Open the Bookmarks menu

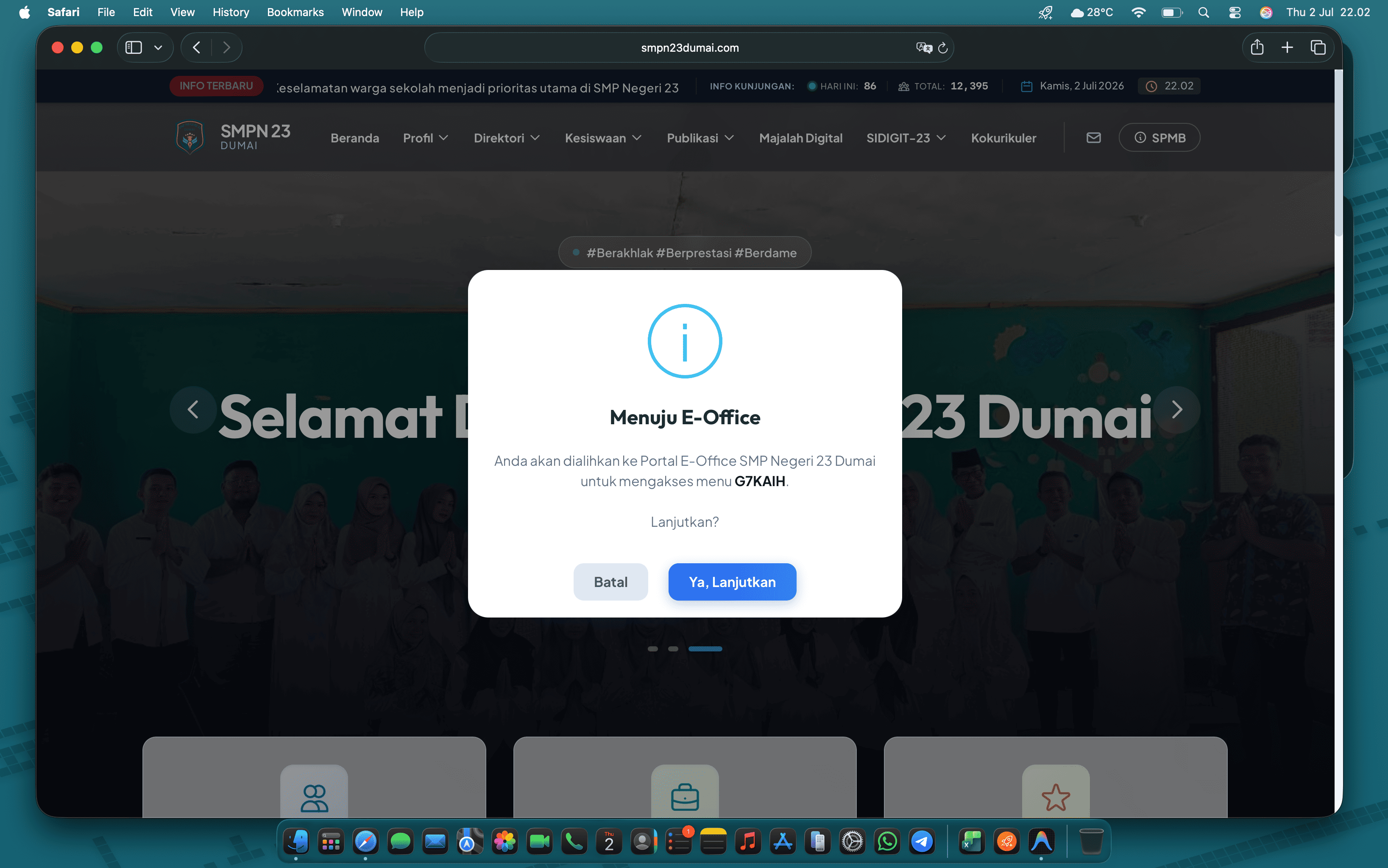coord(295,12)
